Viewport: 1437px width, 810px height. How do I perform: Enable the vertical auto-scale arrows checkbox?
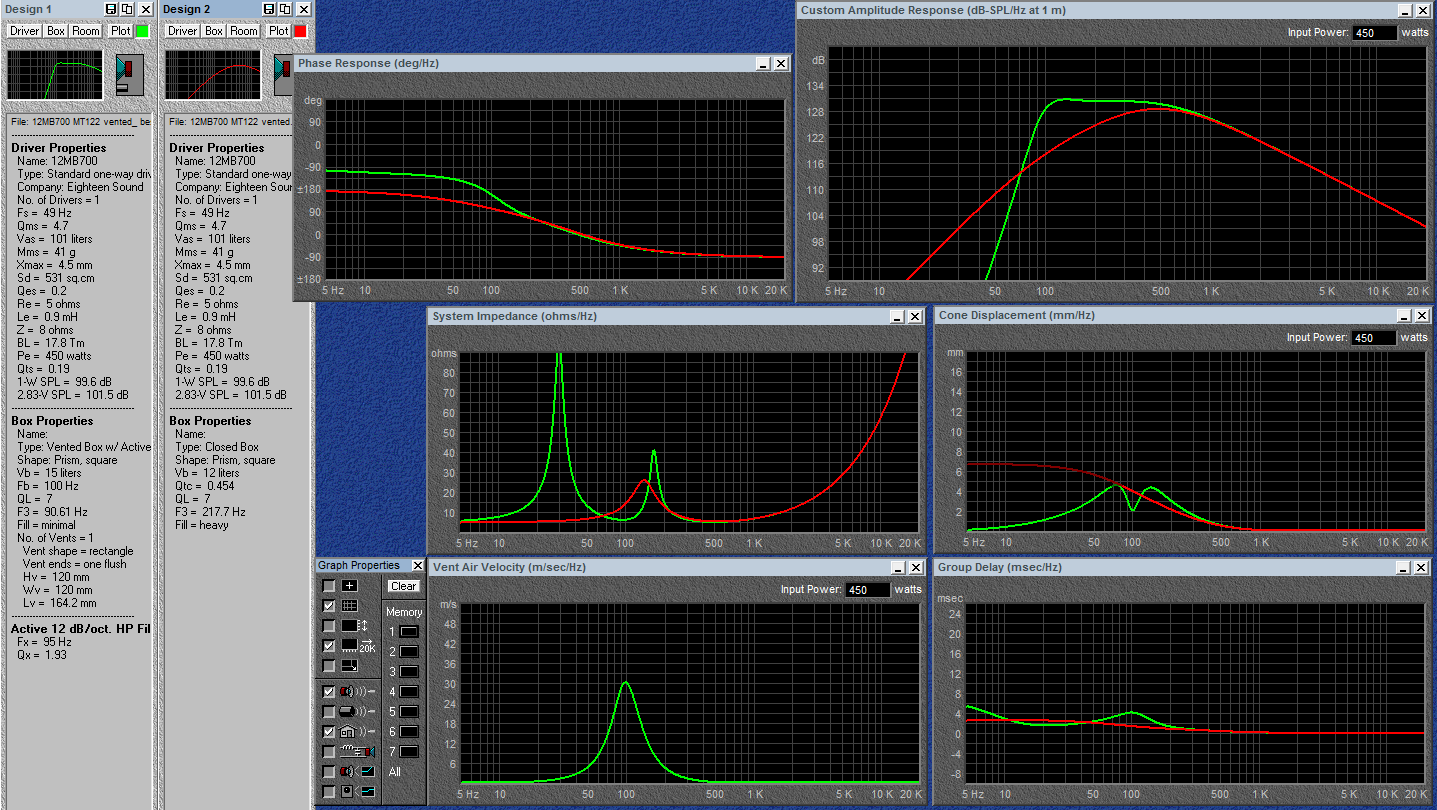tap(329, 626)
